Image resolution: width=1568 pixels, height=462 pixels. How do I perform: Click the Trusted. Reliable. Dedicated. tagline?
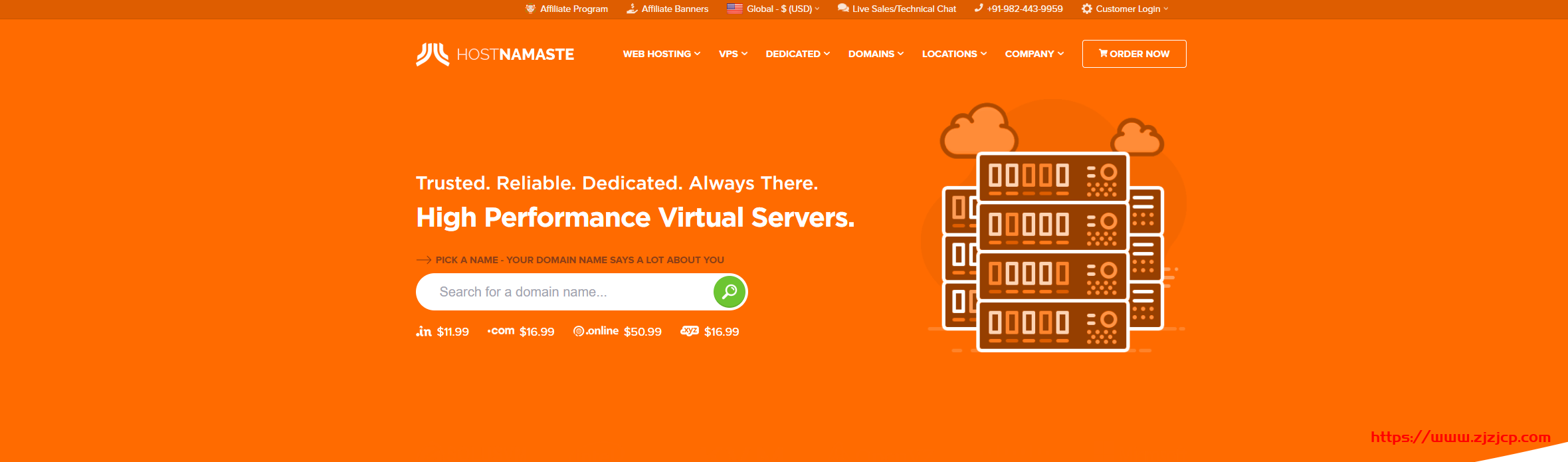[617, 183]
